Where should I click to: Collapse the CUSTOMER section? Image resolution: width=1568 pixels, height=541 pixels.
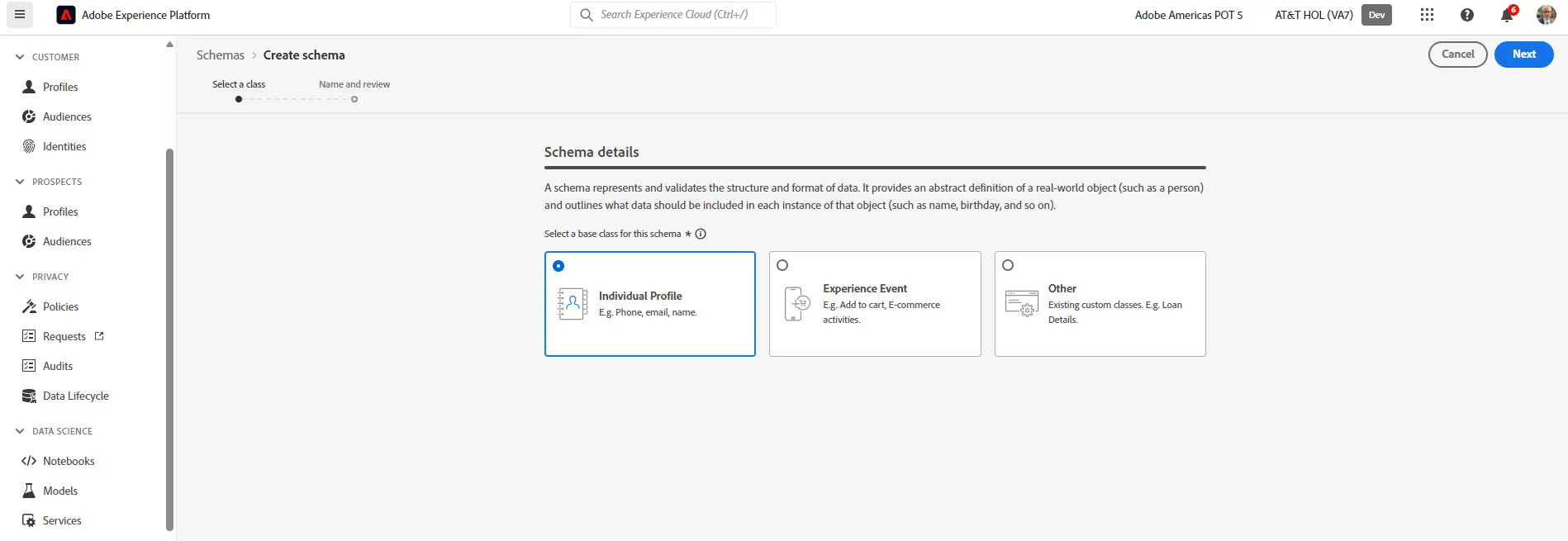[x=20, y=57]
